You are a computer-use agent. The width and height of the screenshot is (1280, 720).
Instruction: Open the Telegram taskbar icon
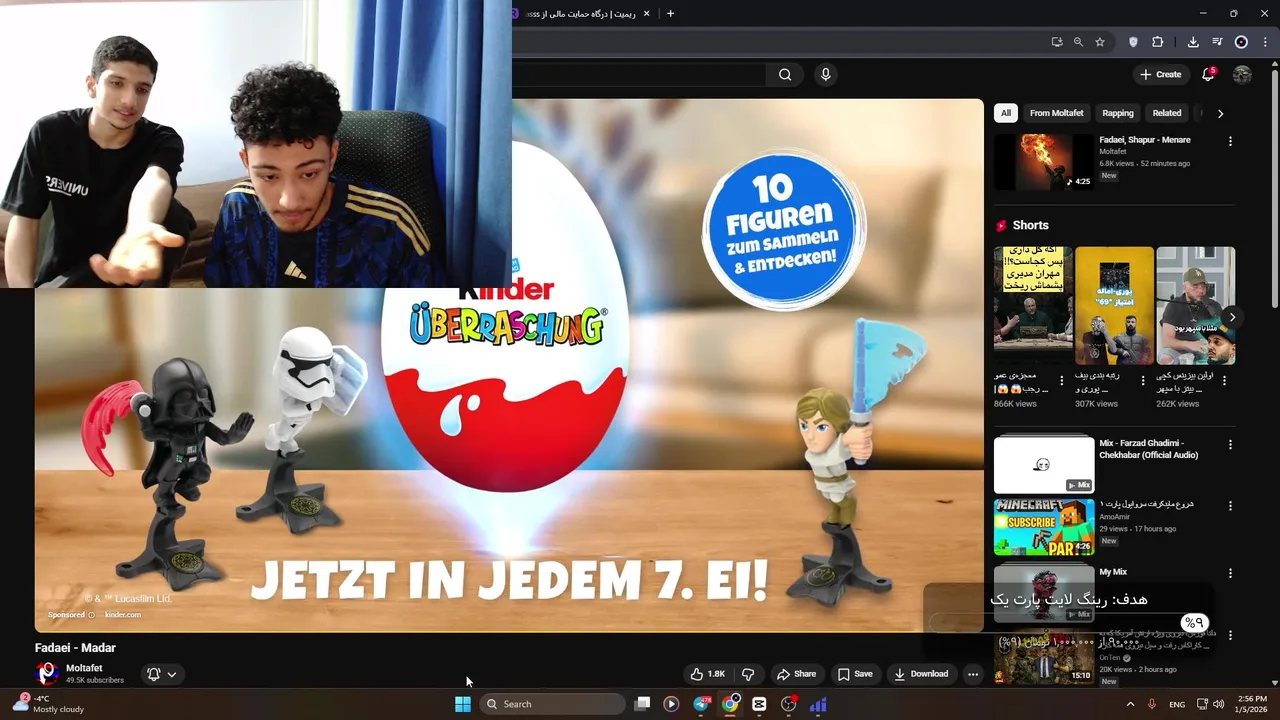[x=701, y=704]
